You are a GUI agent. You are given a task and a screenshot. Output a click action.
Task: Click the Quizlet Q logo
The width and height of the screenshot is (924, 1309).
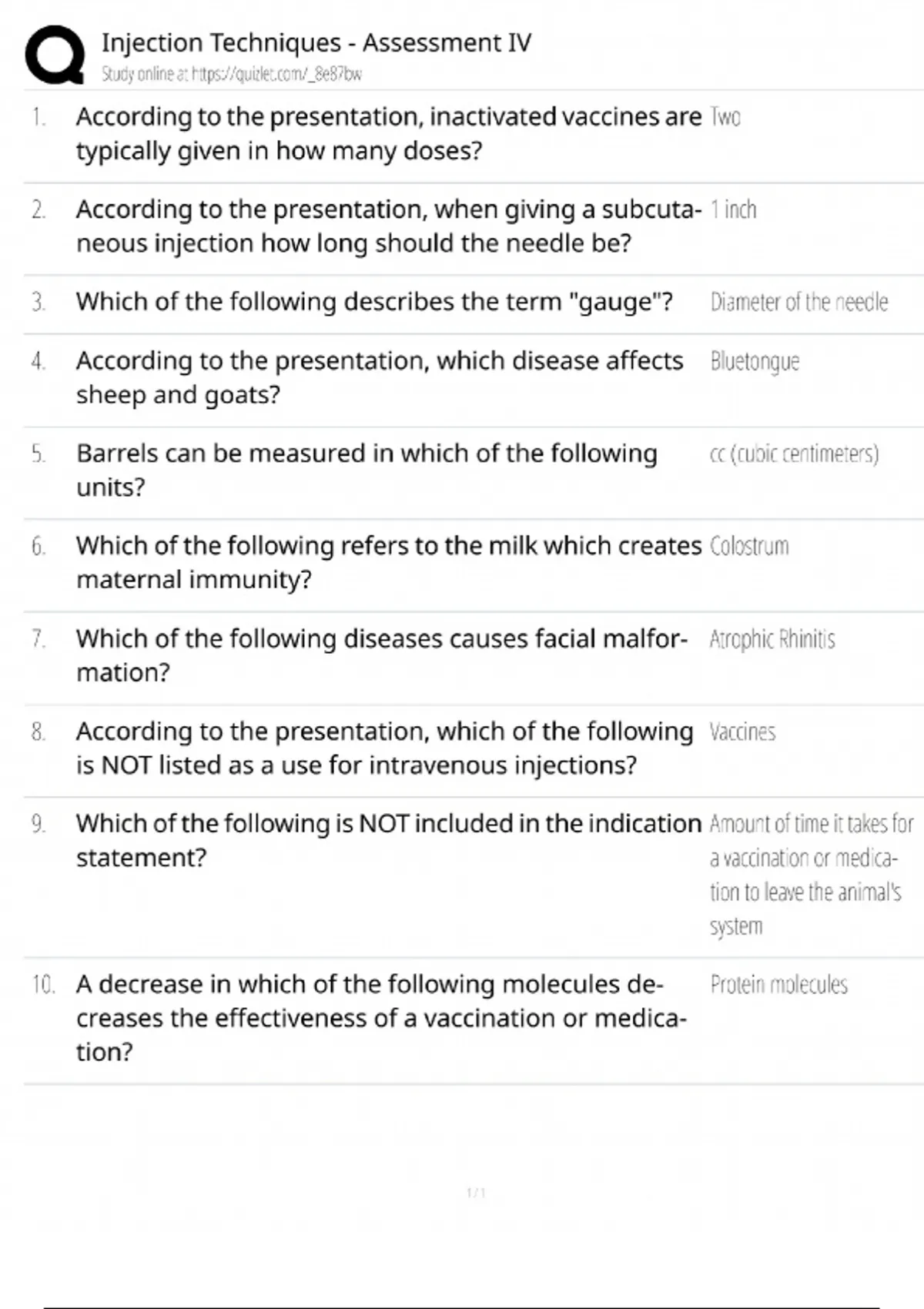55,54
